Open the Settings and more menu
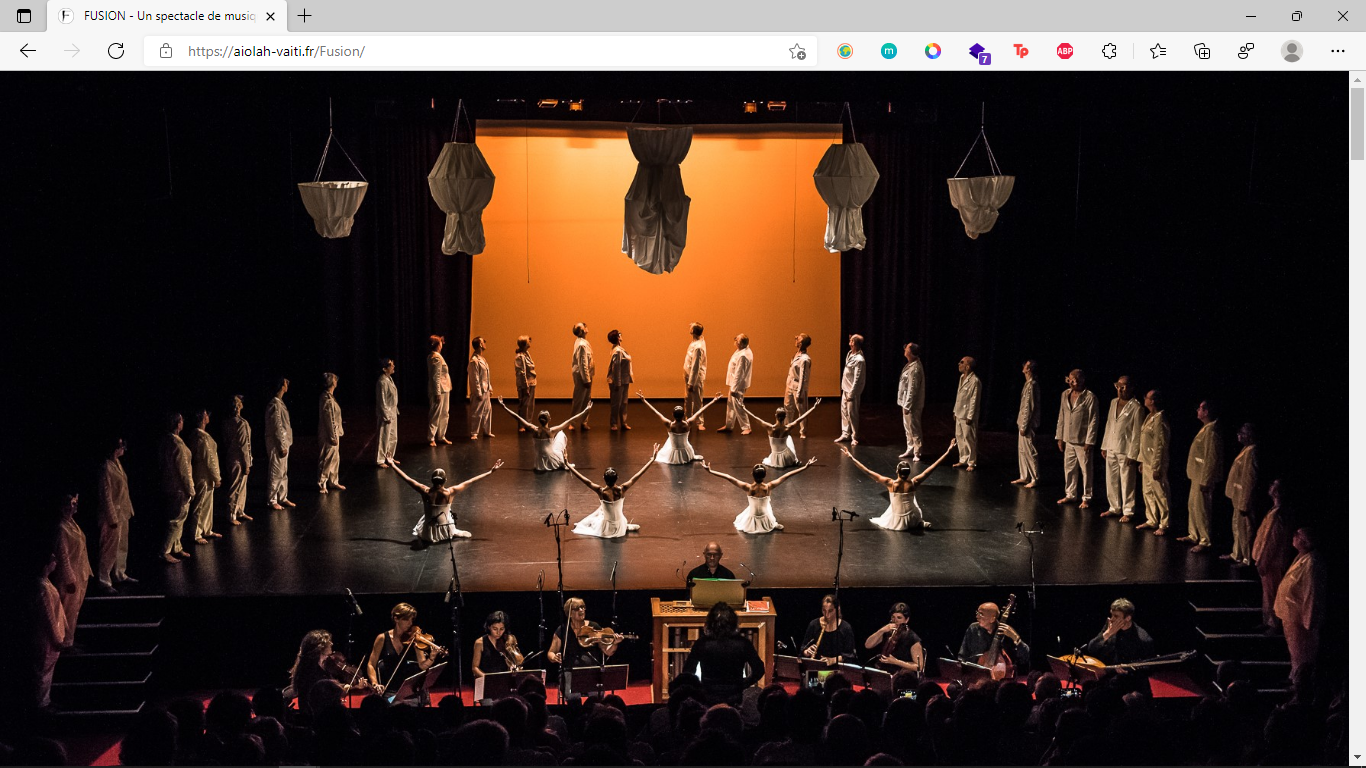 [1337, 50]
